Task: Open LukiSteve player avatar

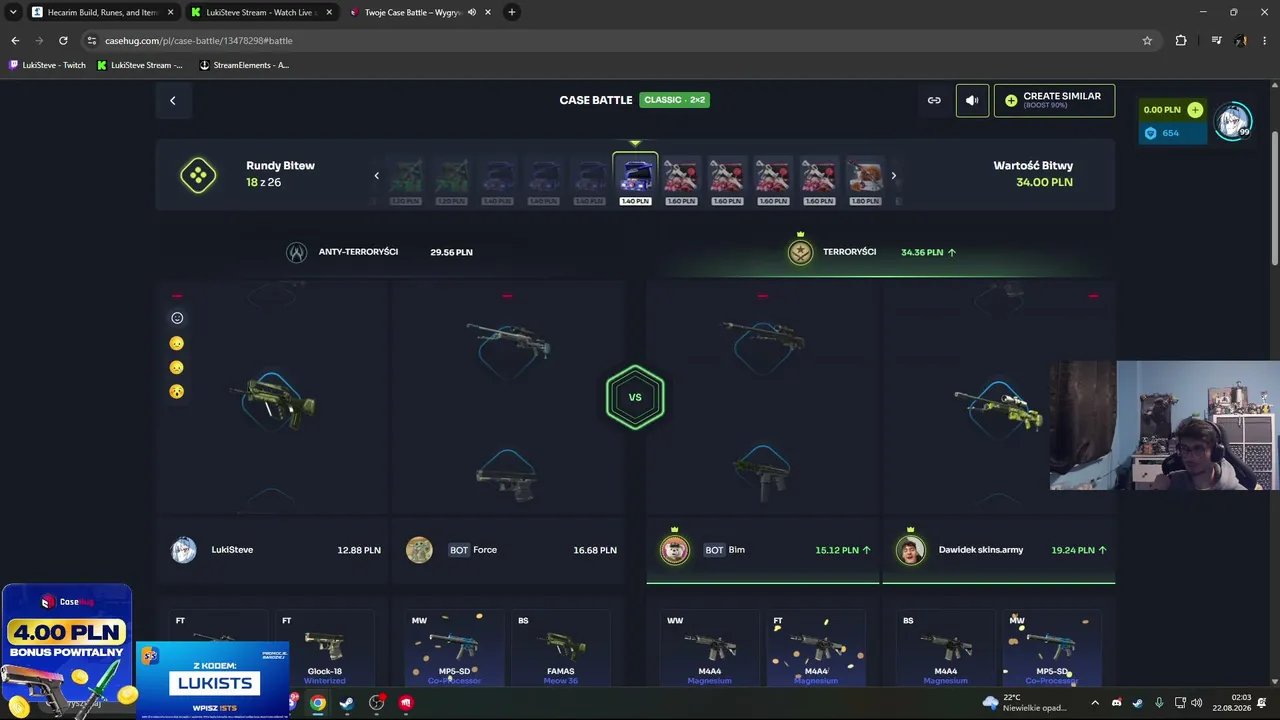Action: point(184,550)
